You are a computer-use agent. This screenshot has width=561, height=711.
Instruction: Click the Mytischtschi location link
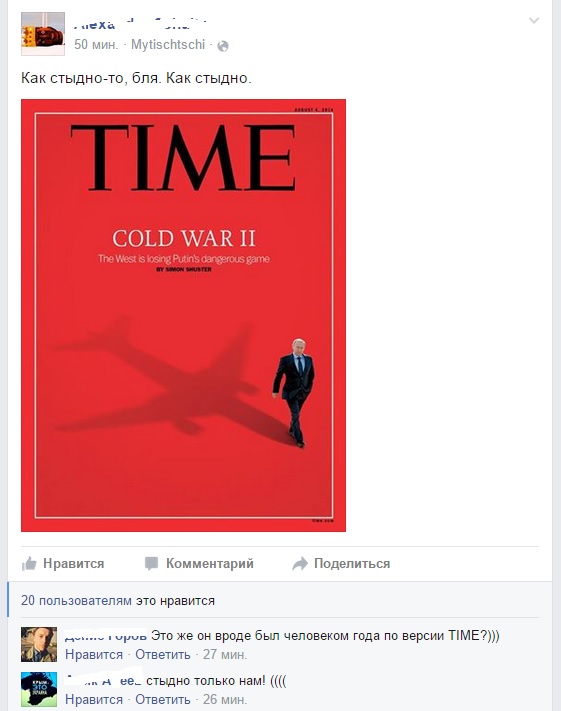168,44
